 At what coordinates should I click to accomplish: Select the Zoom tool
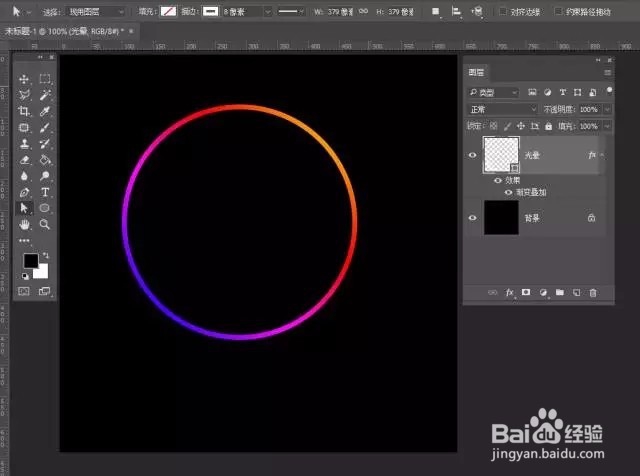coord(45,224)
